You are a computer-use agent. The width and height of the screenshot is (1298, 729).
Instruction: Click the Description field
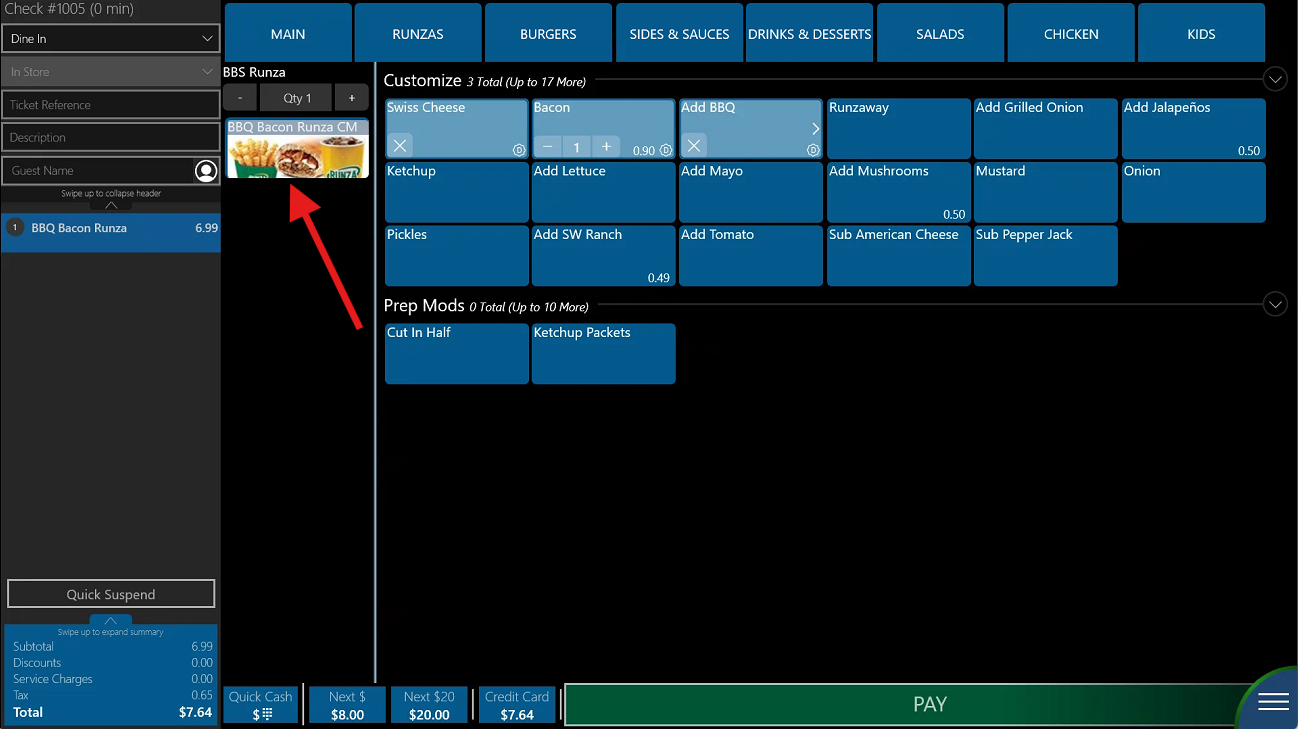(110, 138)
